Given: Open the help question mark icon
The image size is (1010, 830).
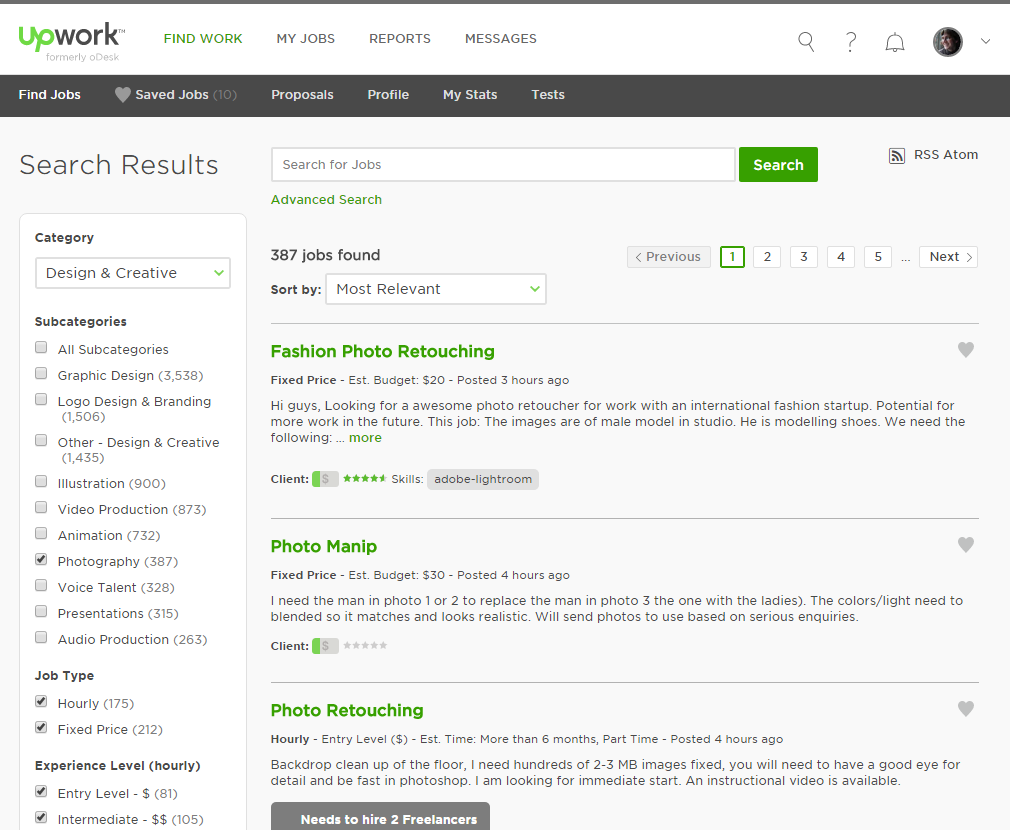Looking at the screenshot, I should click(850, 42).
